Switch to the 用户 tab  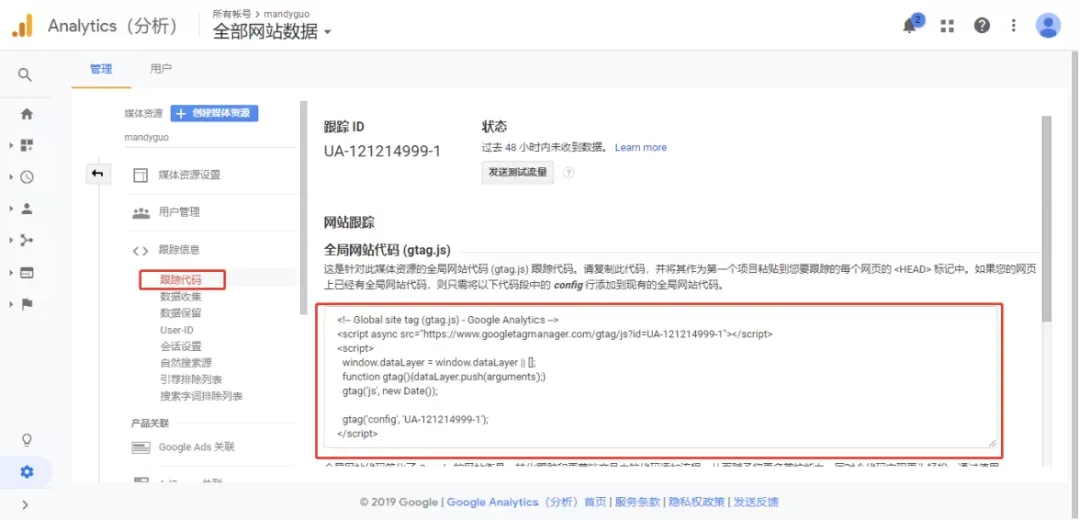click(160, 69)
